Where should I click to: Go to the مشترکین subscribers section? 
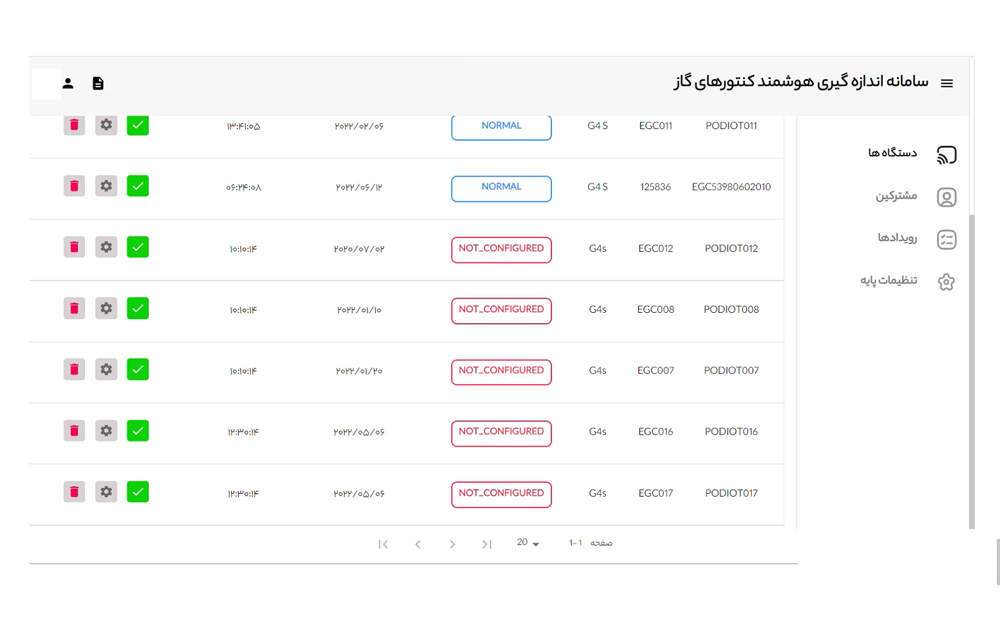[896, 196]
